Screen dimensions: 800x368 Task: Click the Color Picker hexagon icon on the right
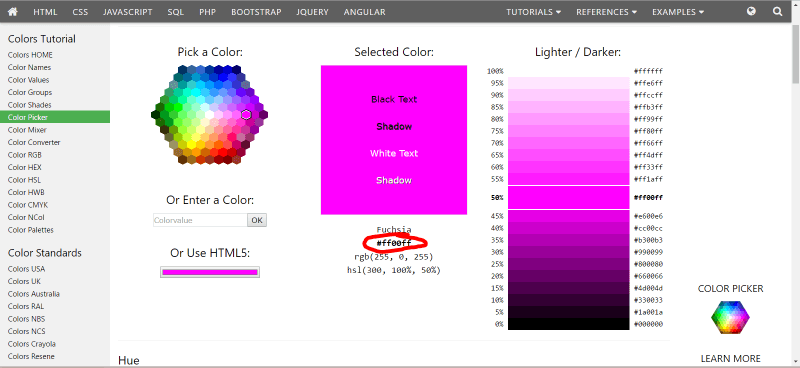coord(731,317)
